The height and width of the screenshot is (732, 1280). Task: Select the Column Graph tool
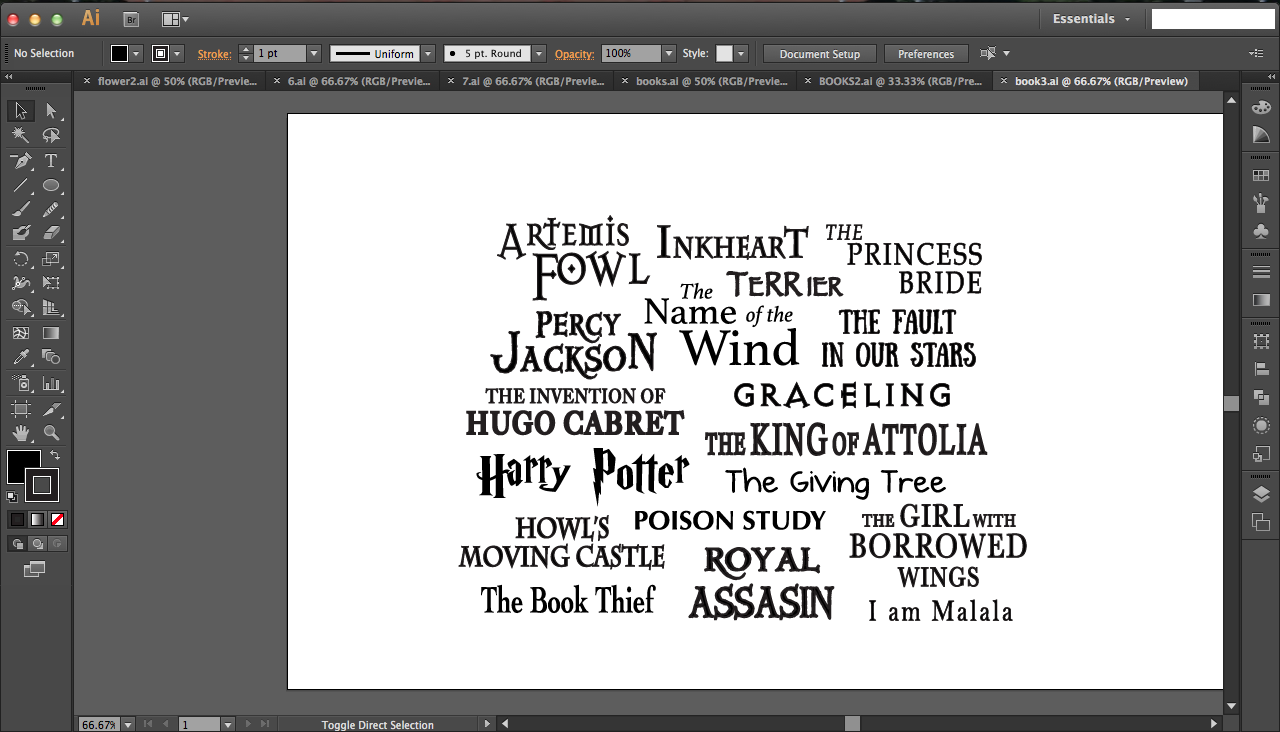click(51, 383)
